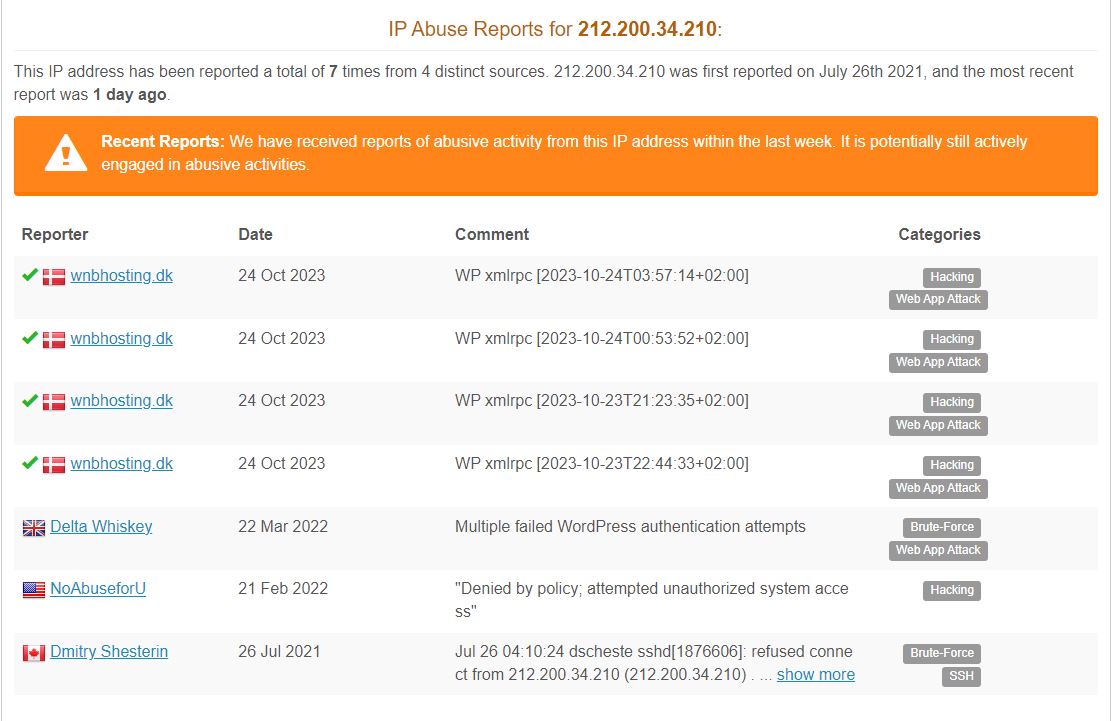The height and width of the screenshot is (721, 1113).
Task: Click the green checkmark in the fourth wnbhosting.dk row
Action: (x=30, y=463)
